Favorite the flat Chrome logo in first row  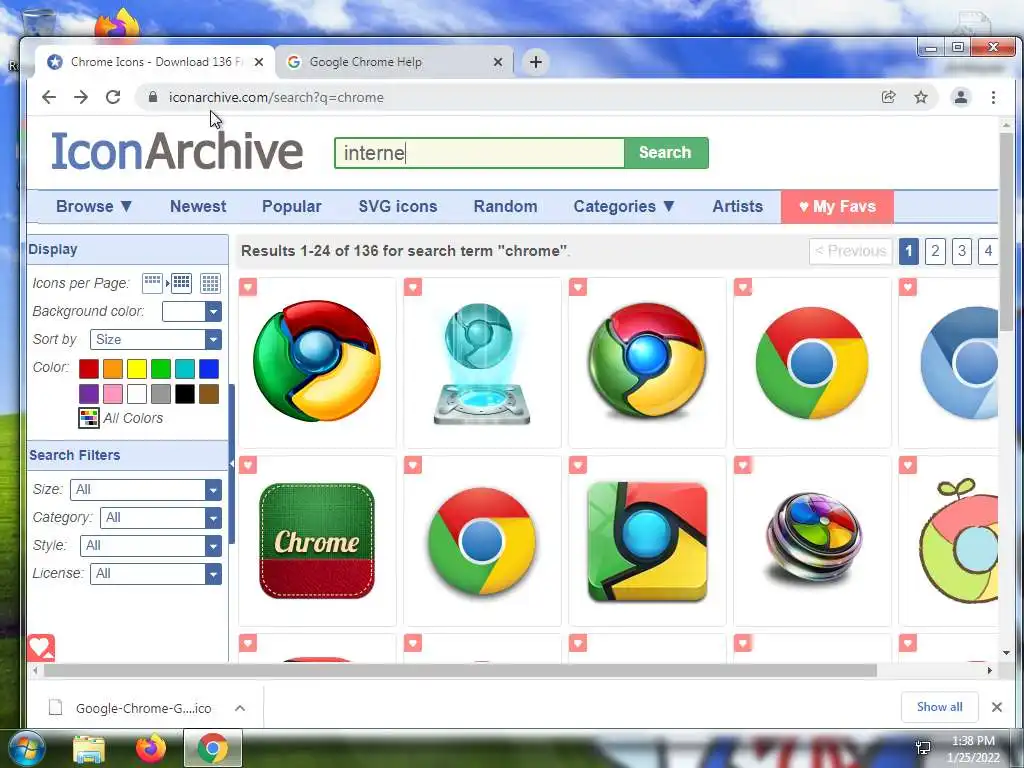743,287
